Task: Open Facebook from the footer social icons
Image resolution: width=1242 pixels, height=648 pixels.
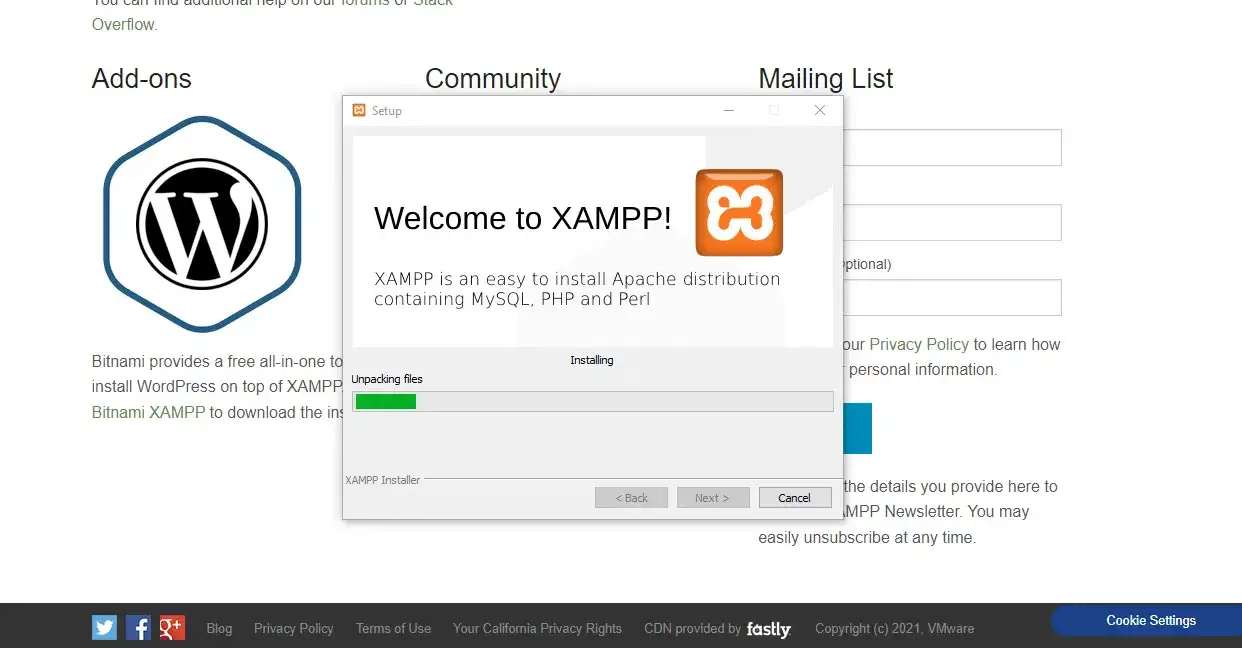Action: coord(138,627)
